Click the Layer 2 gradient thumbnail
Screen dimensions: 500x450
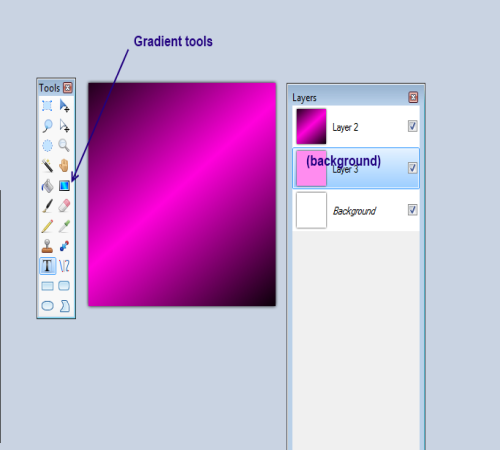(311, 126)
